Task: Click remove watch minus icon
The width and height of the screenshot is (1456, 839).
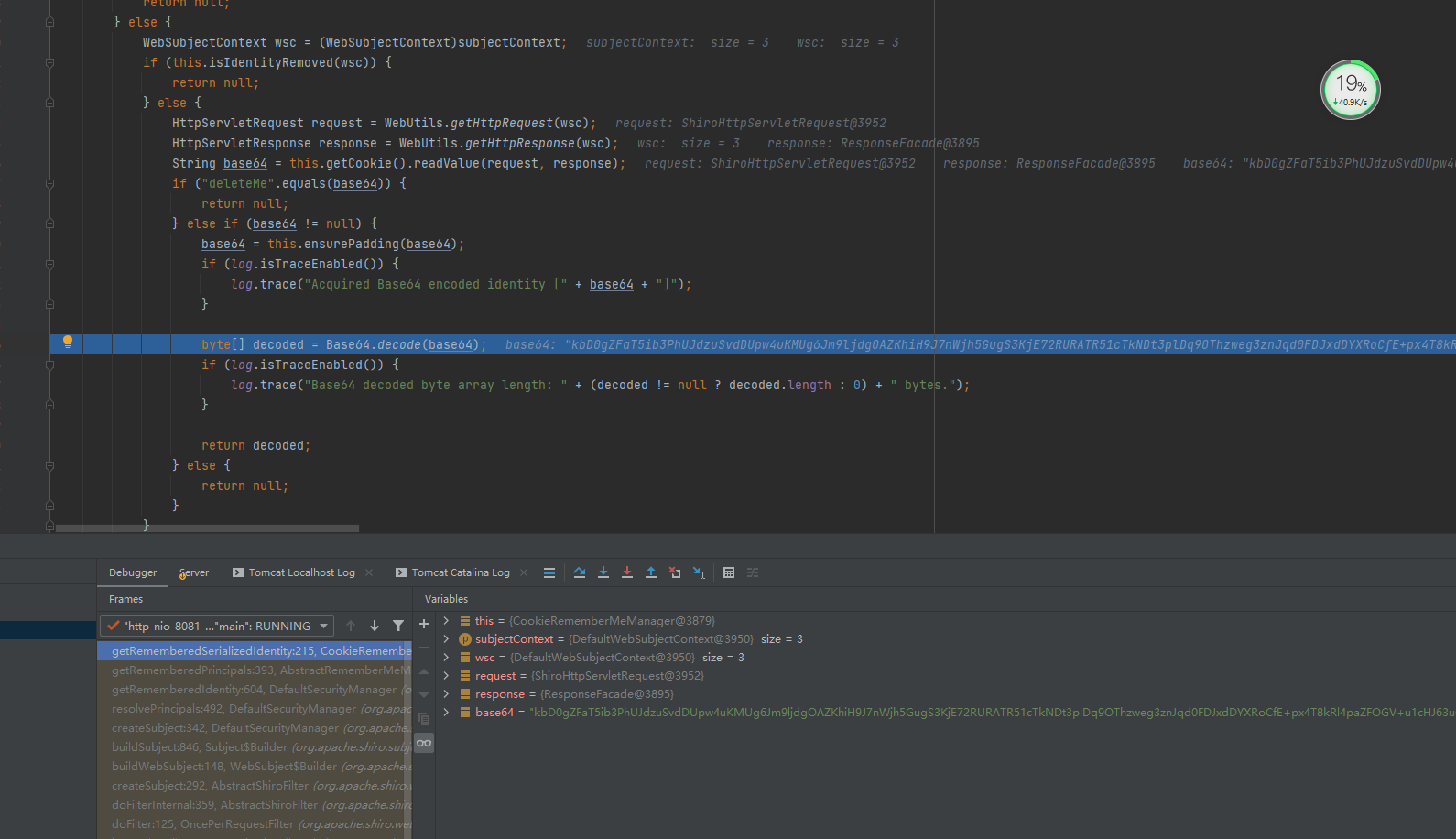Action: click(424, 648)
